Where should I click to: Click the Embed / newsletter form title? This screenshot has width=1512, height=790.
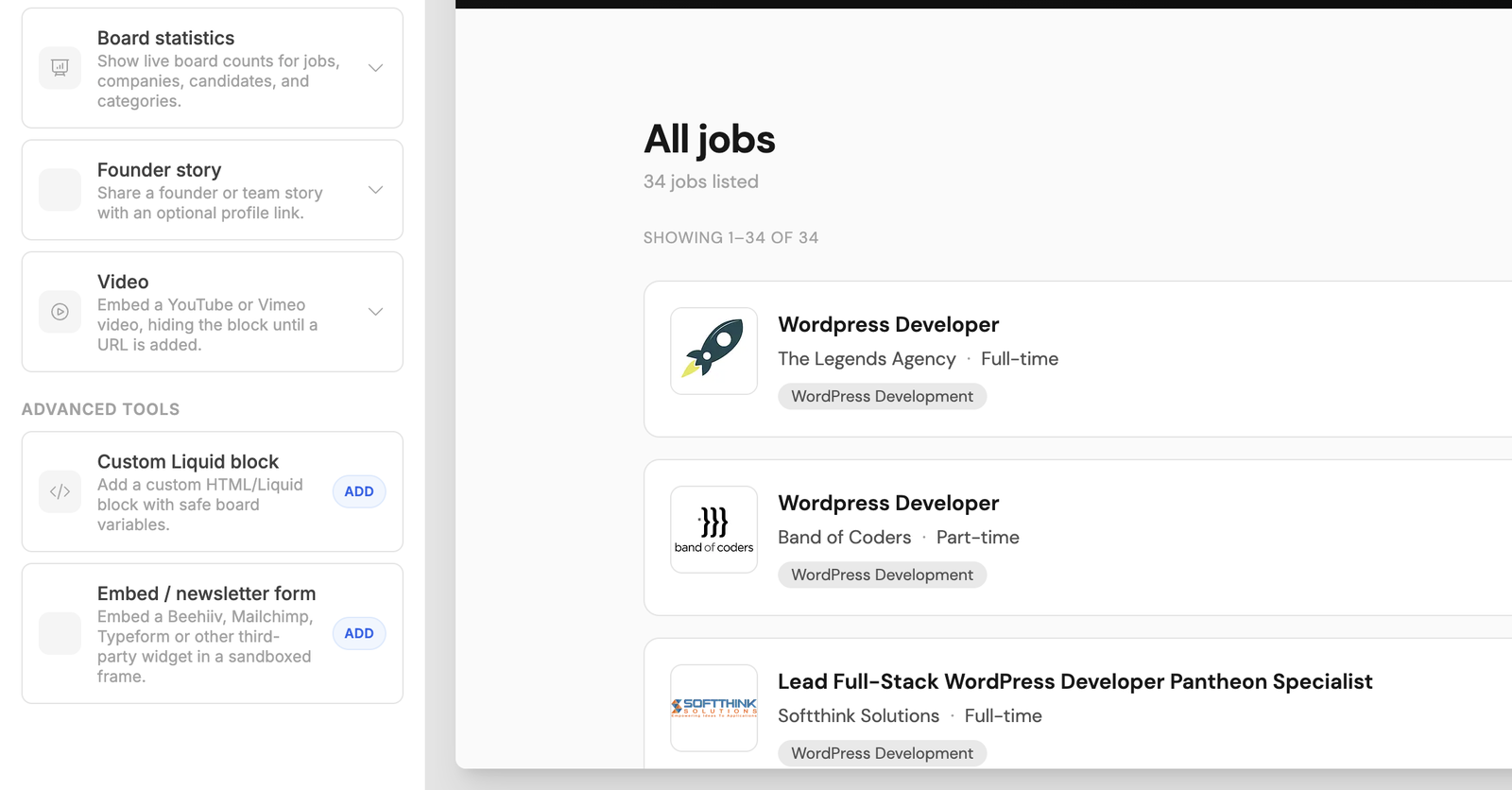(206, 593)
